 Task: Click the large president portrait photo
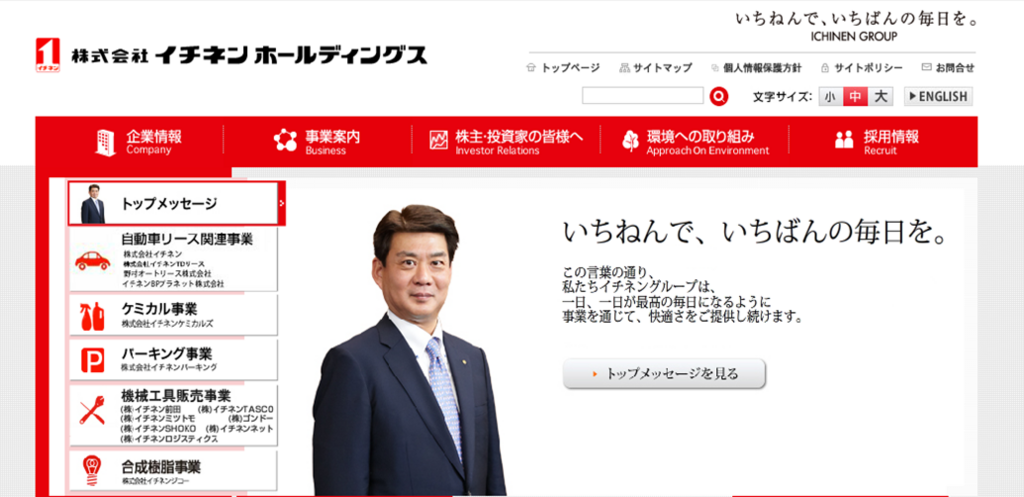pos(409,349)
